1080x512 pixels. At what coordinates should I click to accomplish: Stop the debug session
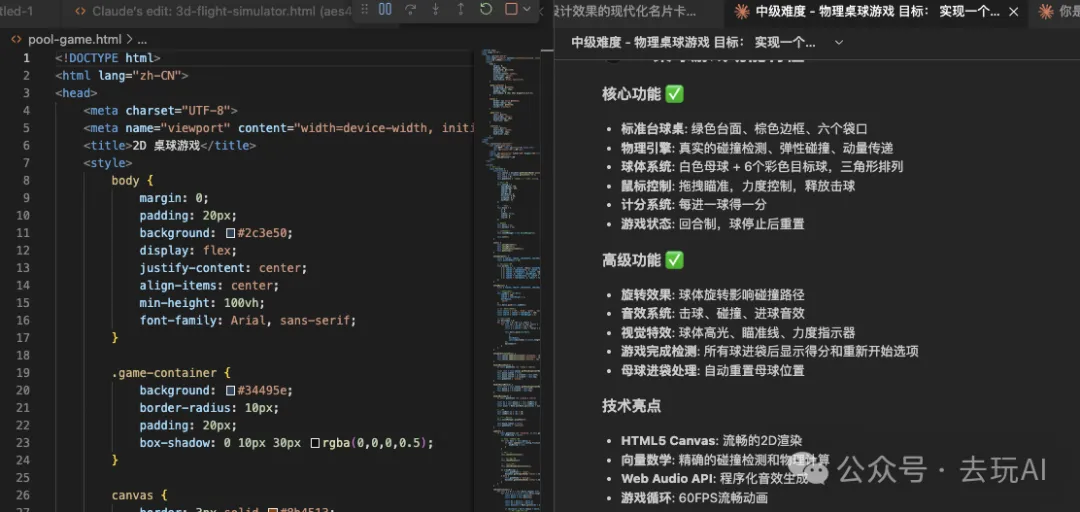coord(511,10)
